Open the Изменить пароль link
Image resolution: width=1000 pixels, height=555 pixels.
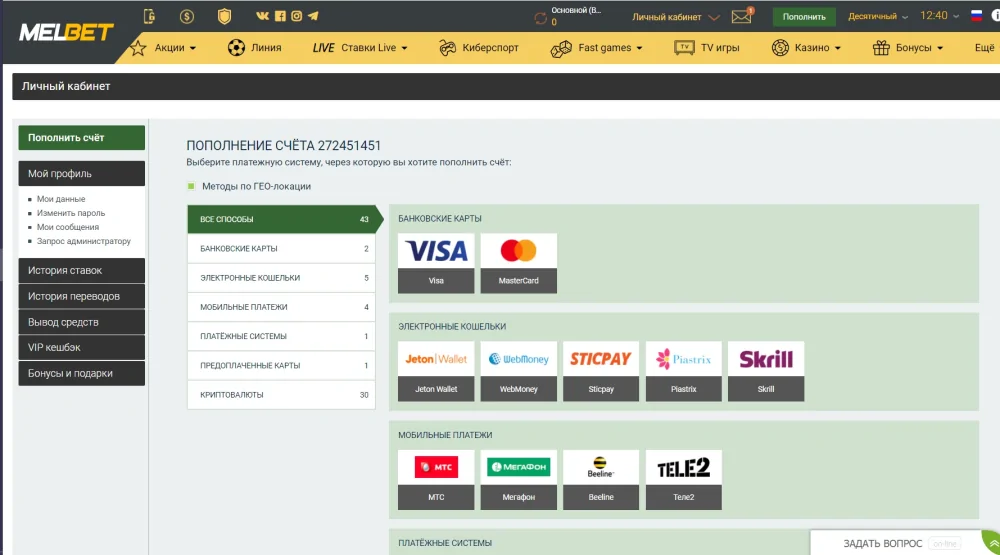point(71,213)
